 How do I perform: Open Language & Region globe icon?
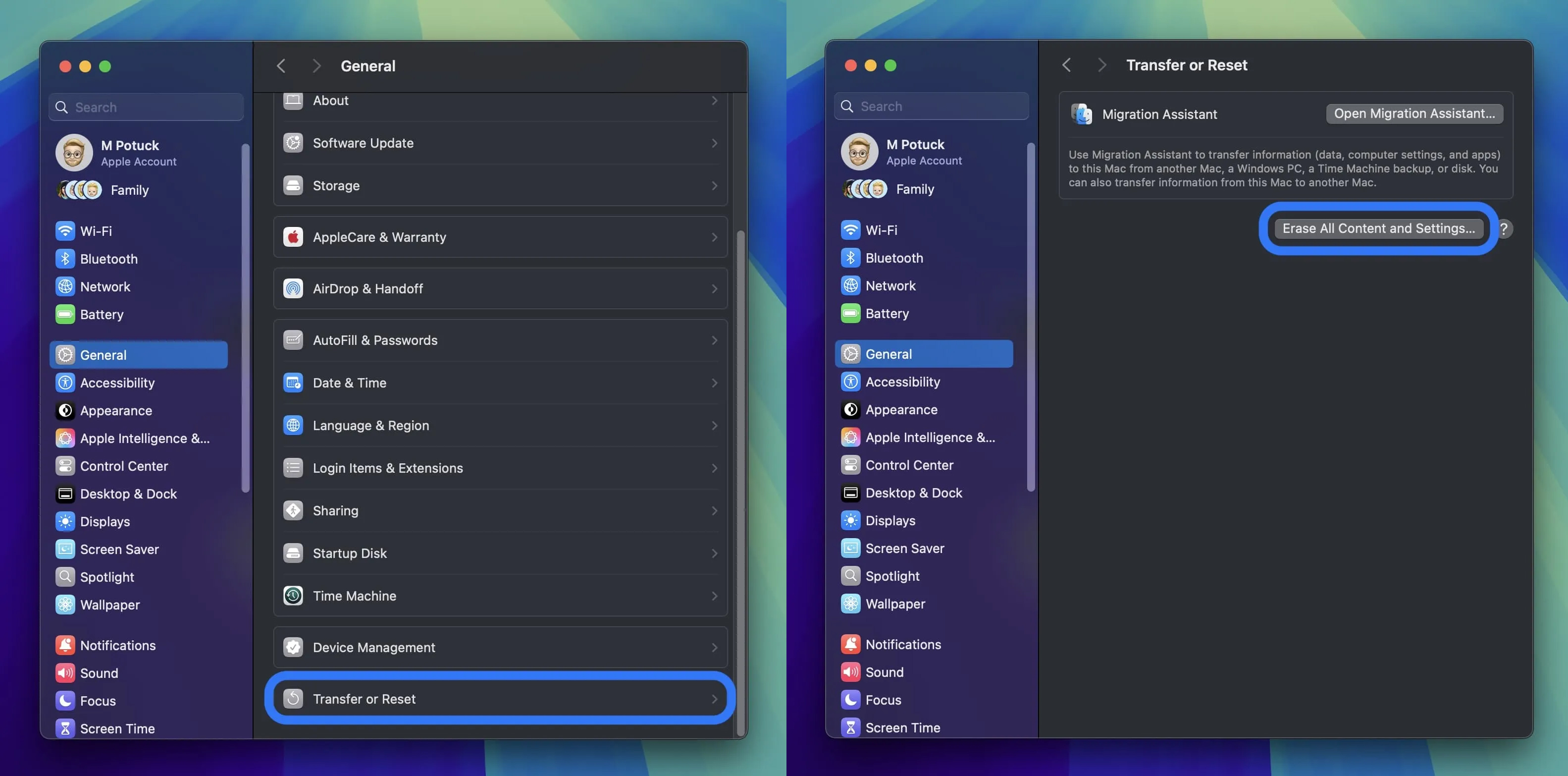pyautogui.click(x=293, y=425)
